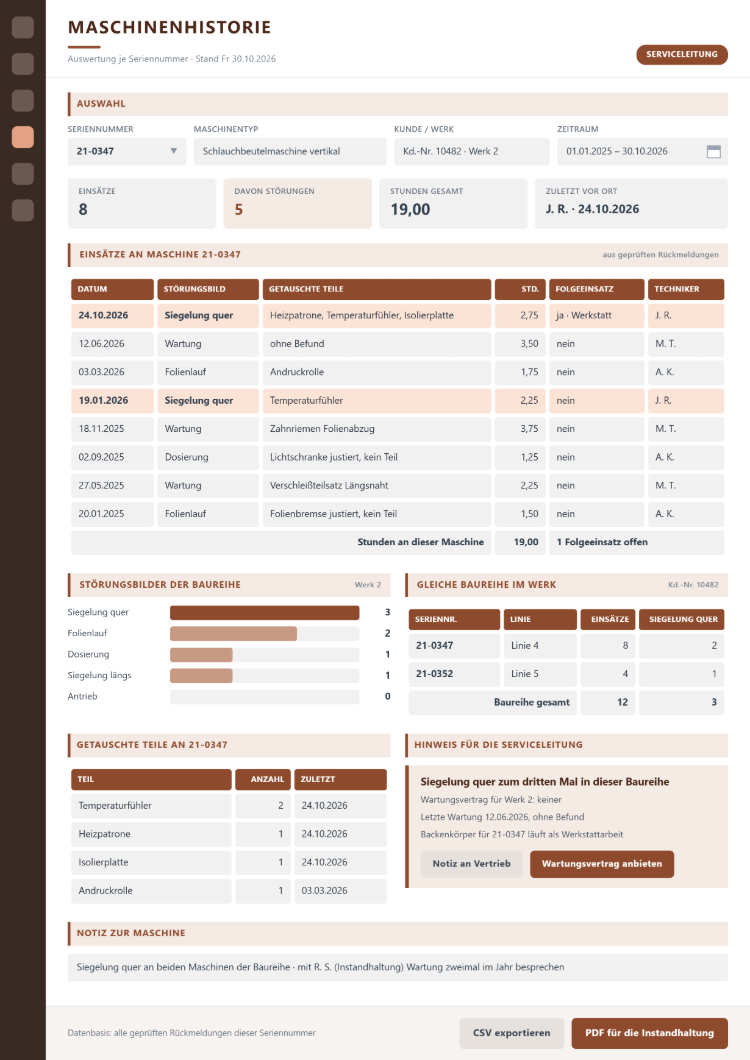750x1060 pixels.
Task: Click the Temperaturfühler row in parts table
Action: point(229,806)
